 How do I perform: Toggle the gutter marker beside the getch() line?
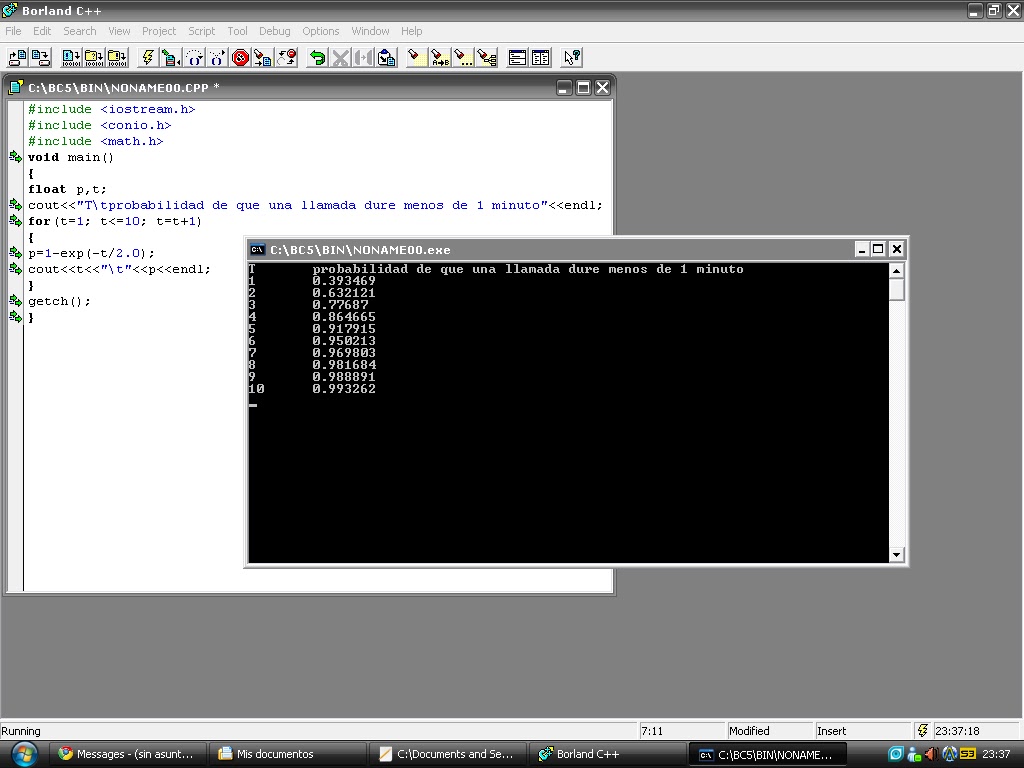tap(14, 298)
